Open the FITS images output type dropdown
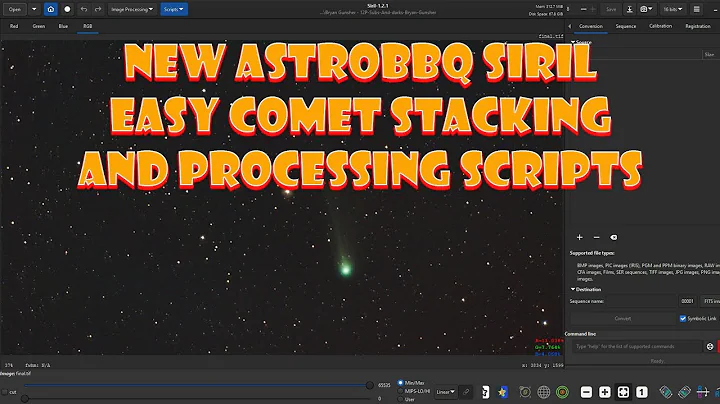Viewport: 720px width, 404px height. pyautogui.click(x=710, y=301)
